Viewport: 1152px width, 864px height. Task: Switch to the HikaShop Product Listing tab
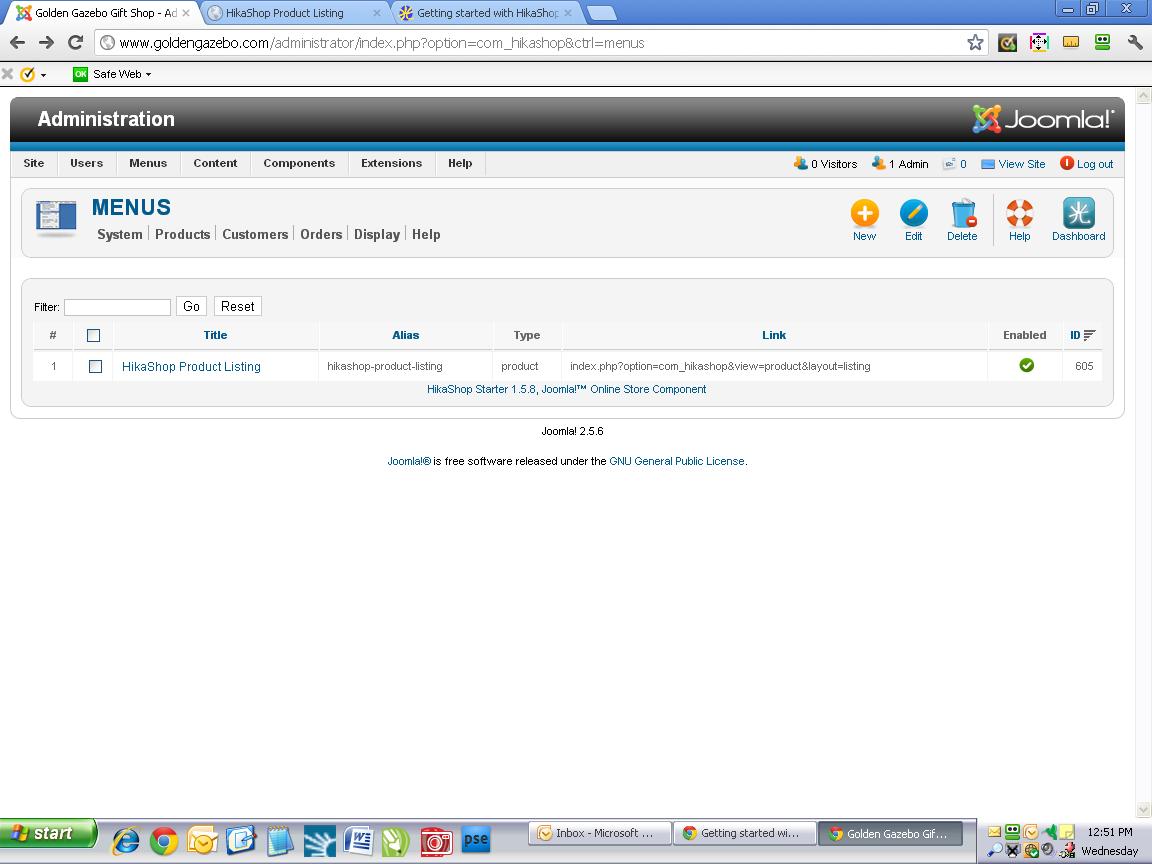pyautogui.click(x=294, y=13)
